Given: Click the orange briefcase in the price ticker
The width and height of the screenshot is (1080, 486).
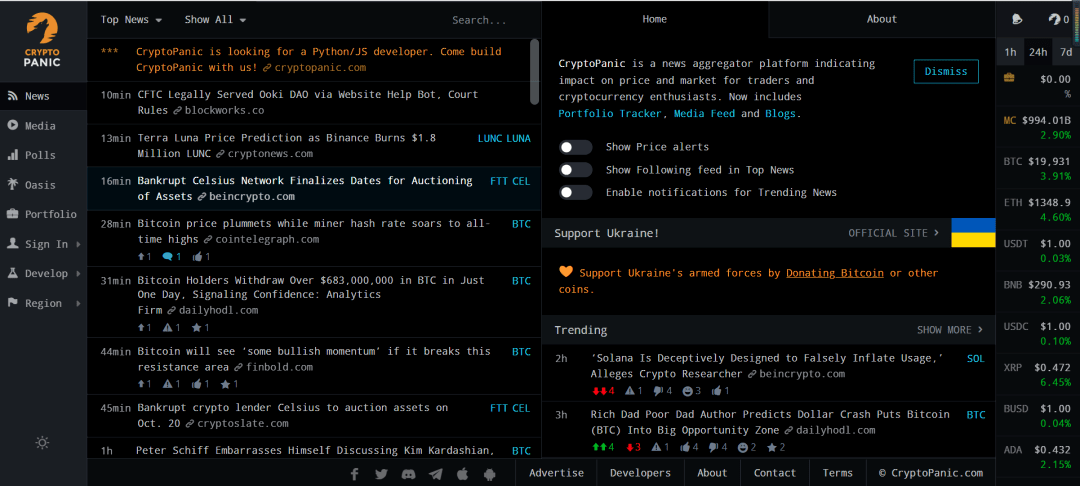Looking at the screenshot, I should 1009,78.
